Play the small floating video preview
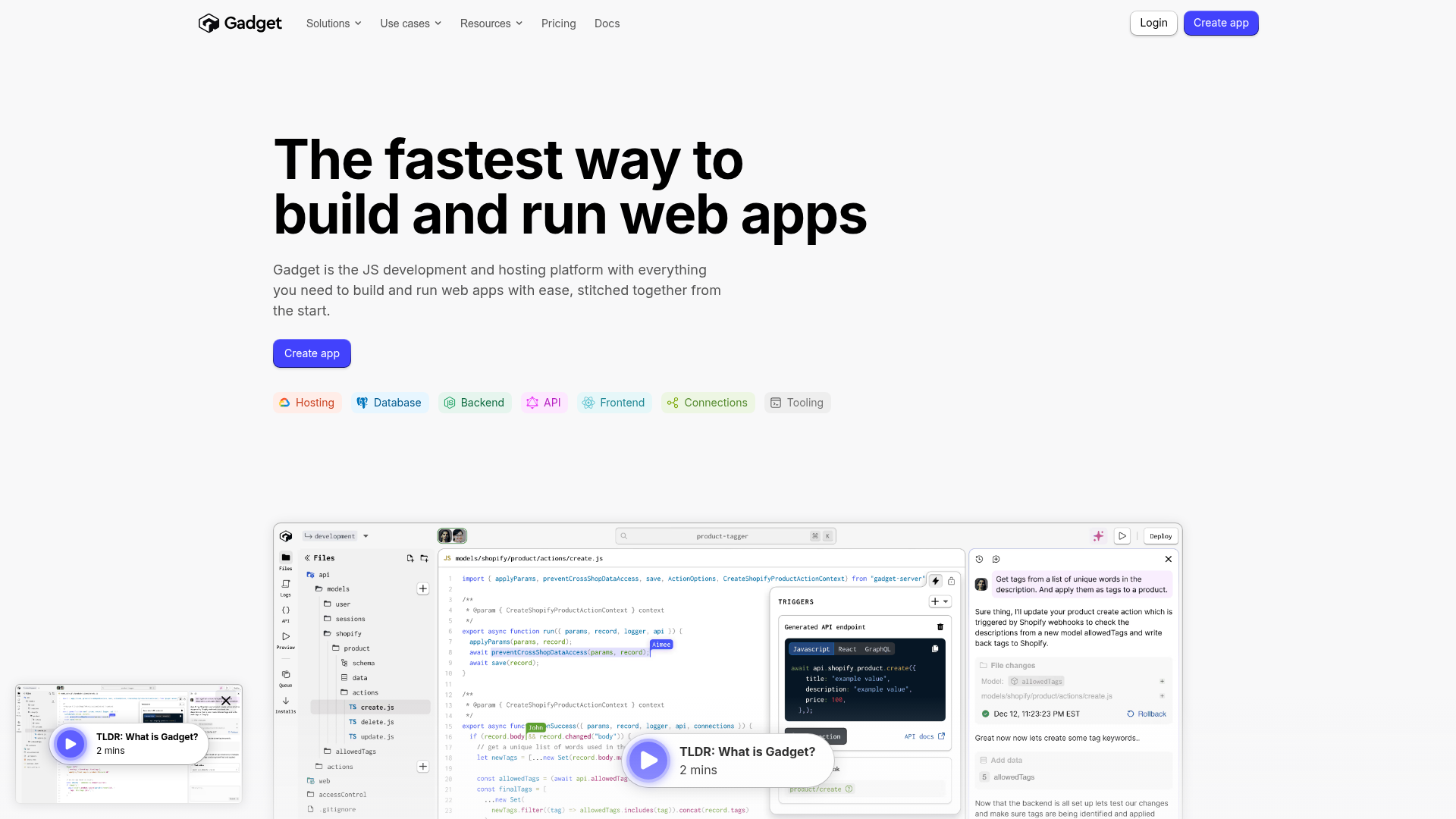Viewport: 1456px width, 819px height. [x=71, y=744]
